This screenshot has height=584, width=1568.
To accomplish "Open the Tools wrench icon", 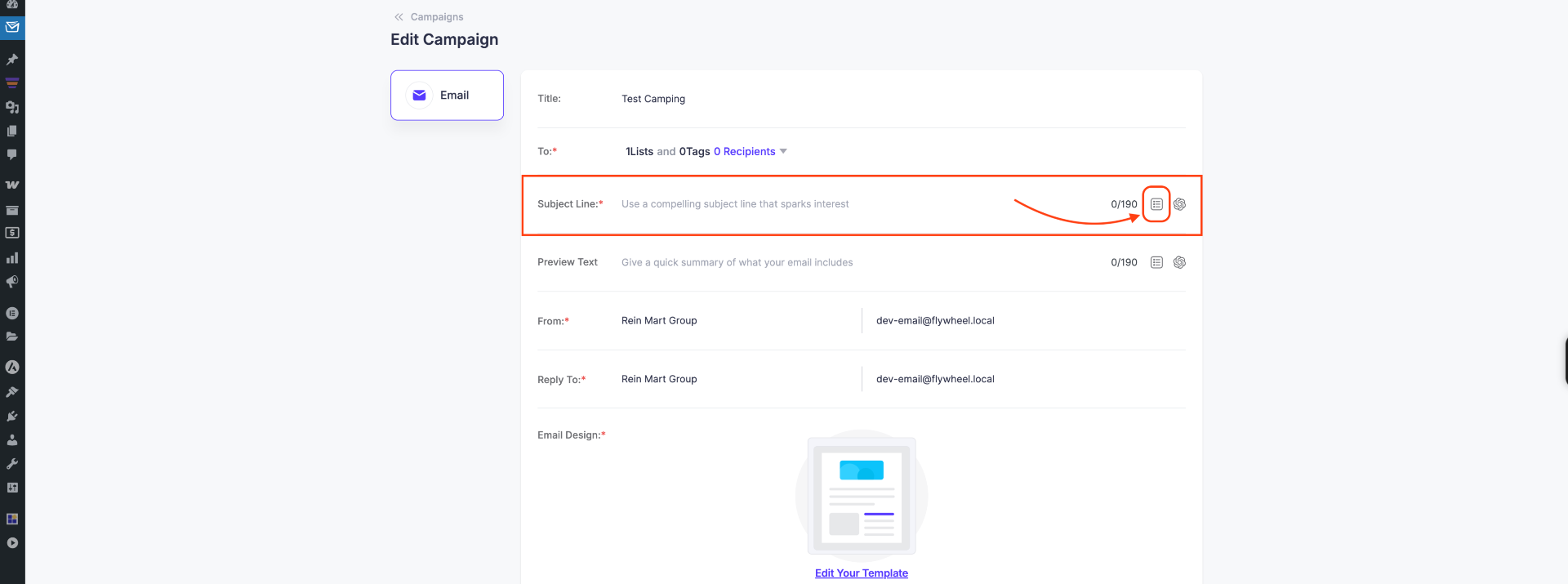I will click(x=12, y=464).
